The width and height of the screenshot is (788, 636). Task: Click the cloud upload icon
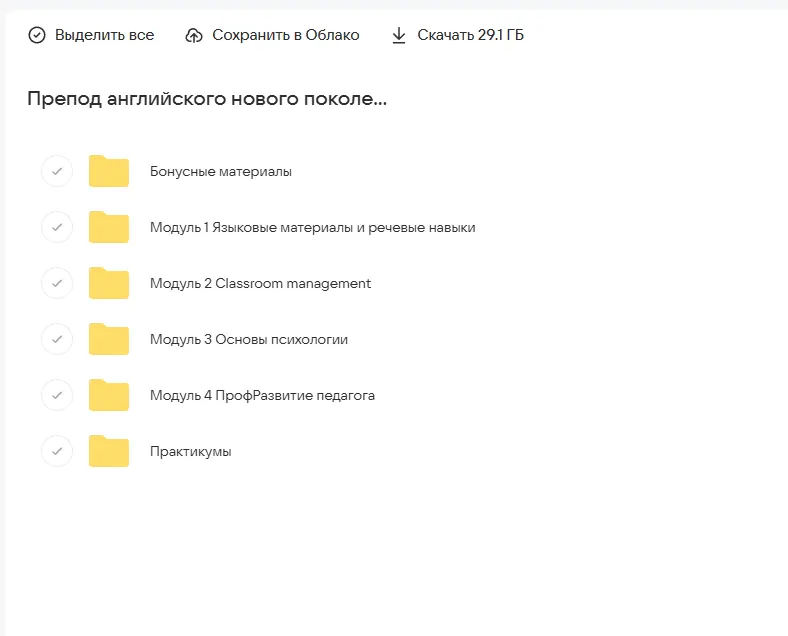194,35
